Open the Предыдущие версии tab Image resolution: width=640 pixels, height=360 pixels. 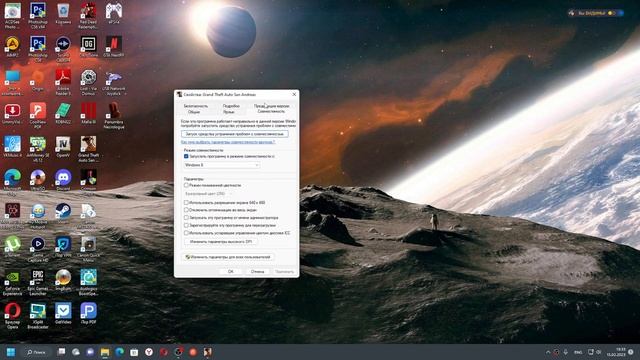pyautogui.click(x=272, y=106)
